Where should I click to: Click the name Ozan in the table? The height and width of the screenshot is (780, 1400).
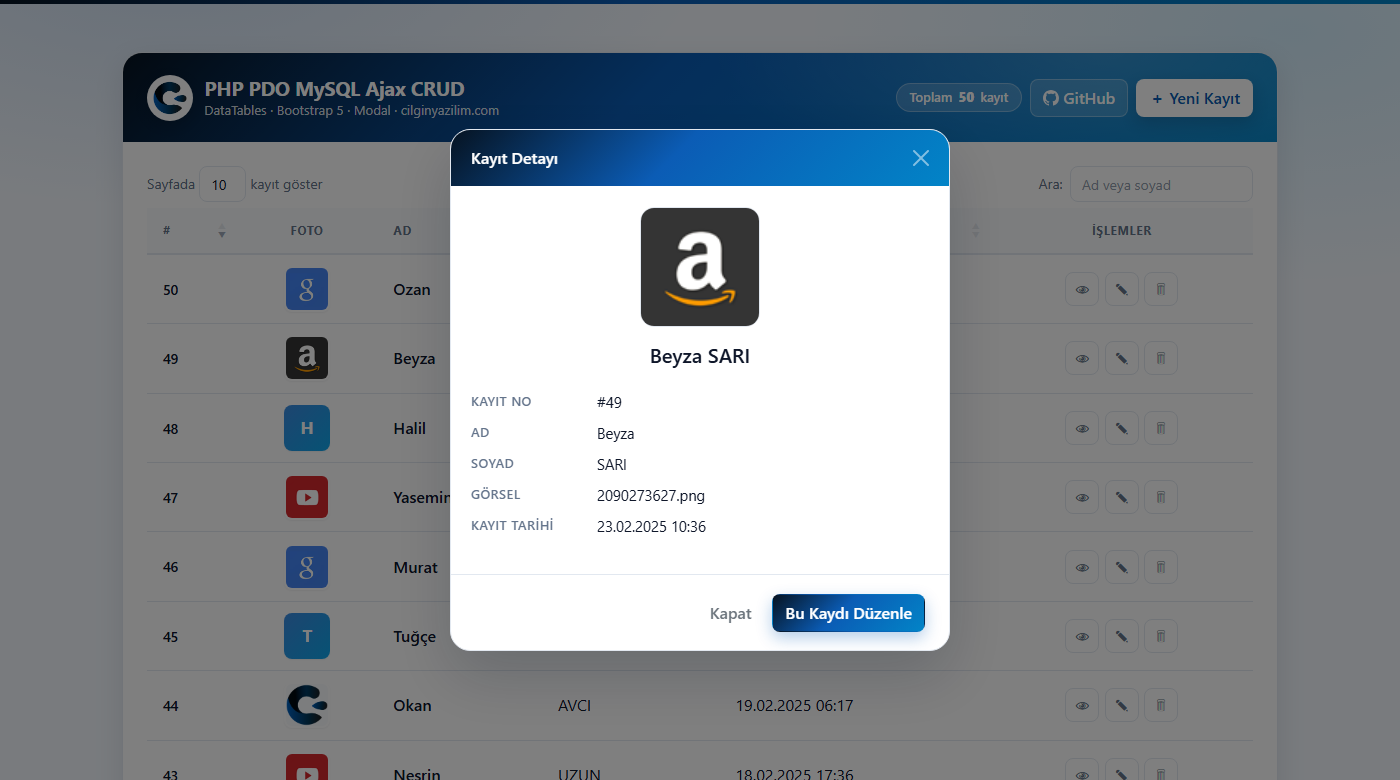[412, 290]
